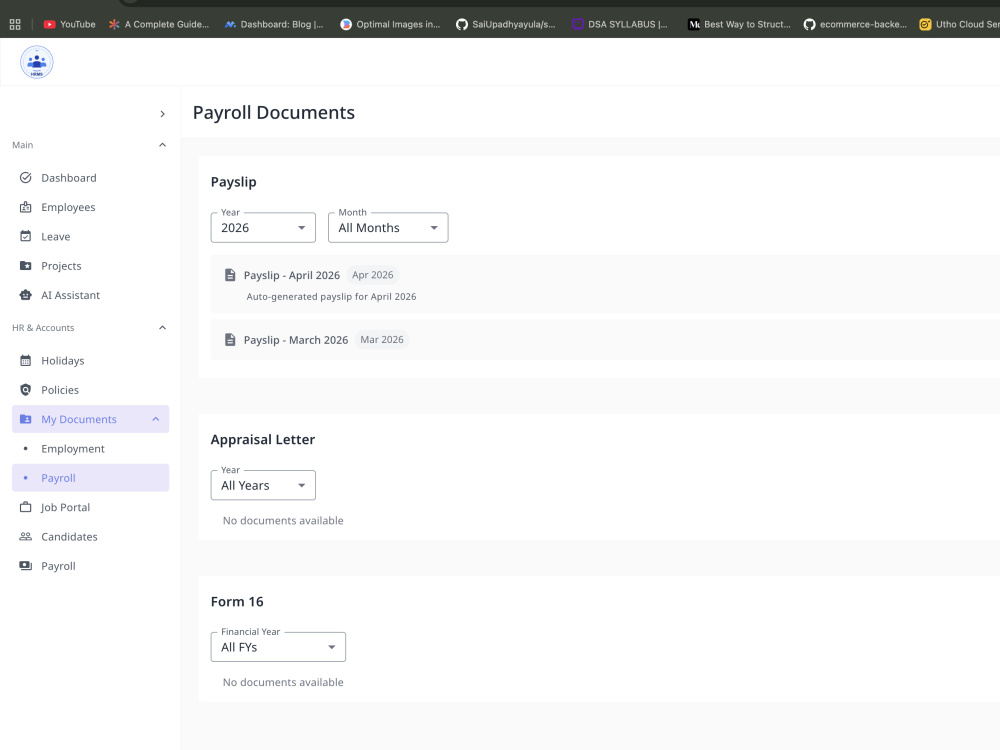Click the Job Portal briefcase icon
This screenshot has width=1000, height=750.
point(26,507)
